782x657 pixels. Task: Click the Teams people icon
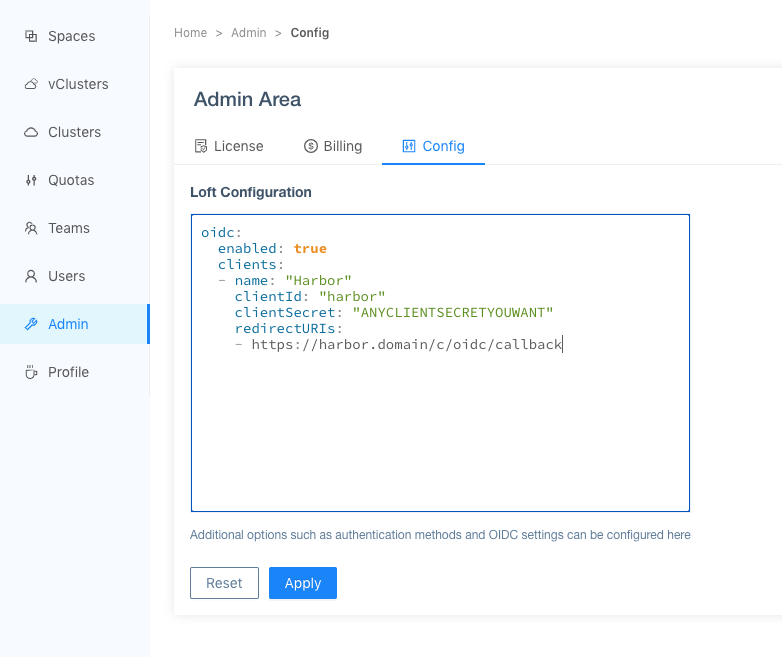tap(31, 228)
